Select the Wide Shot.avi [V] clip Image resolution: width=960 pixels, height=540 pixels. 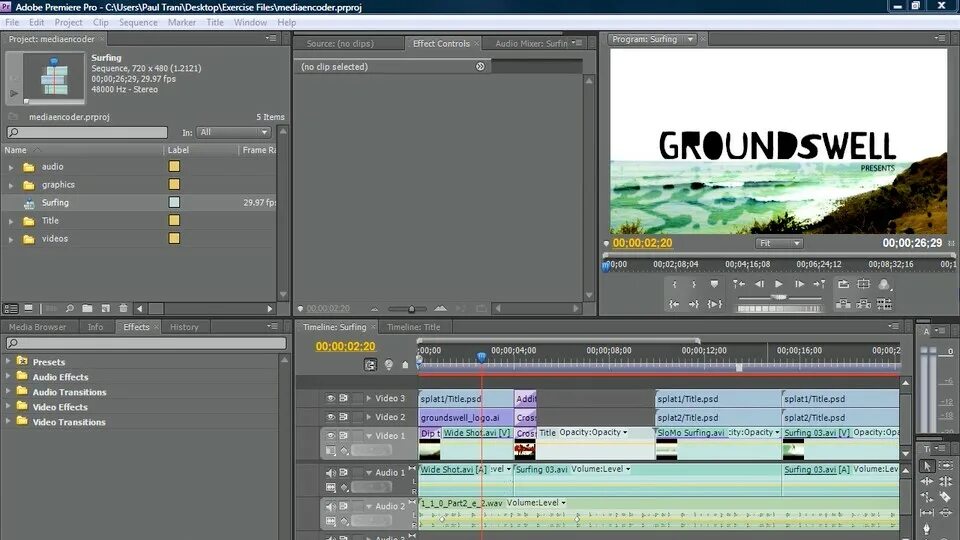click(x=477, y=433)
